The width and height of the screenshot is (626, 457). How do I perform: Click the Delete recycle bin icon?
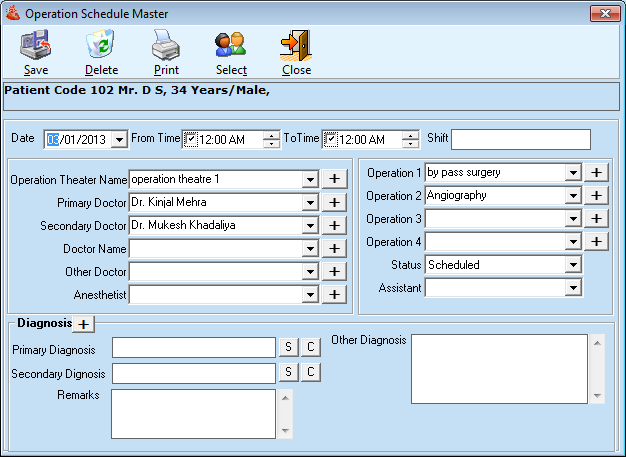click(x=101, y=46)
